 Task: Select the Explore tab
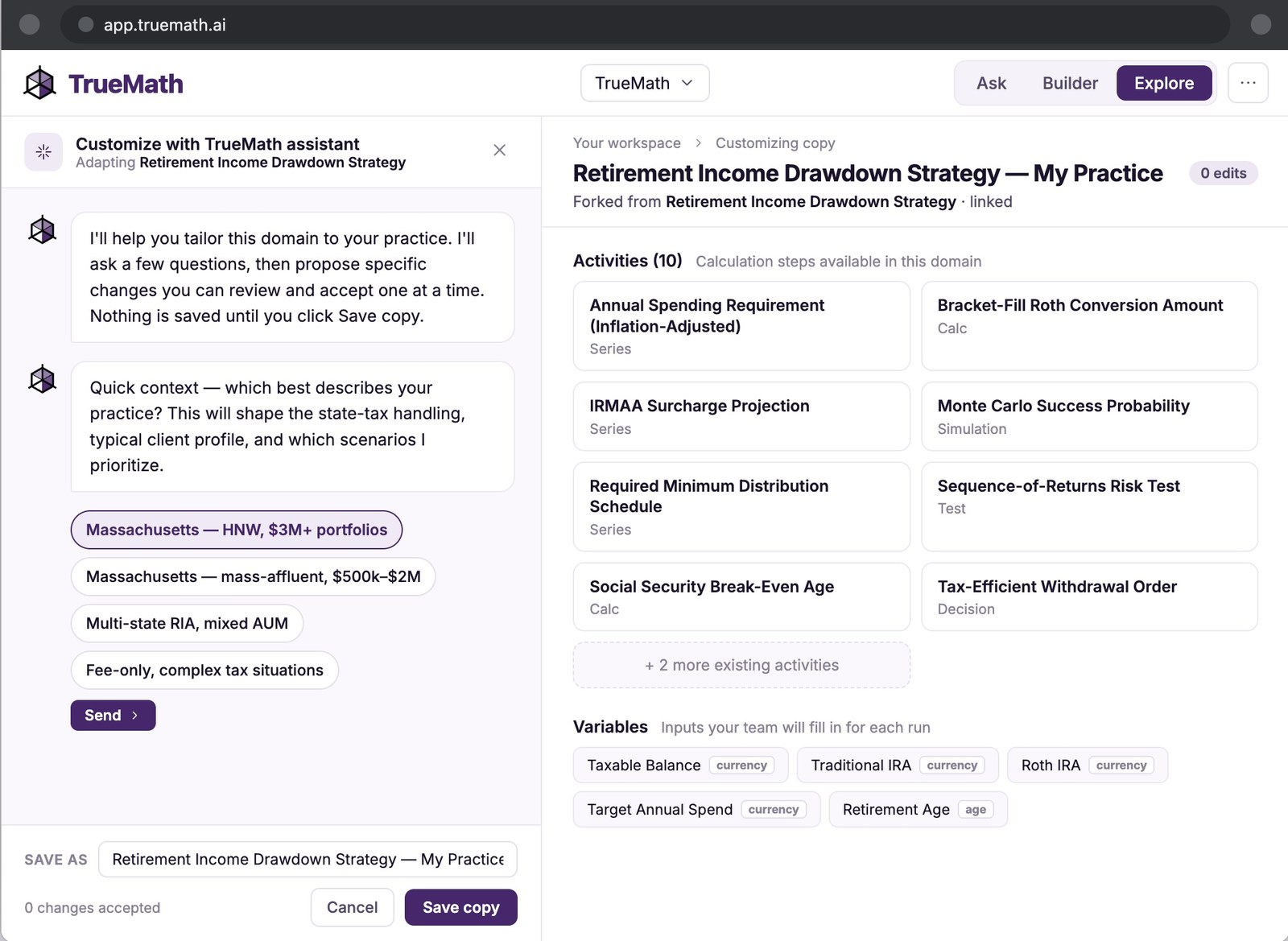coord(1164,83)
